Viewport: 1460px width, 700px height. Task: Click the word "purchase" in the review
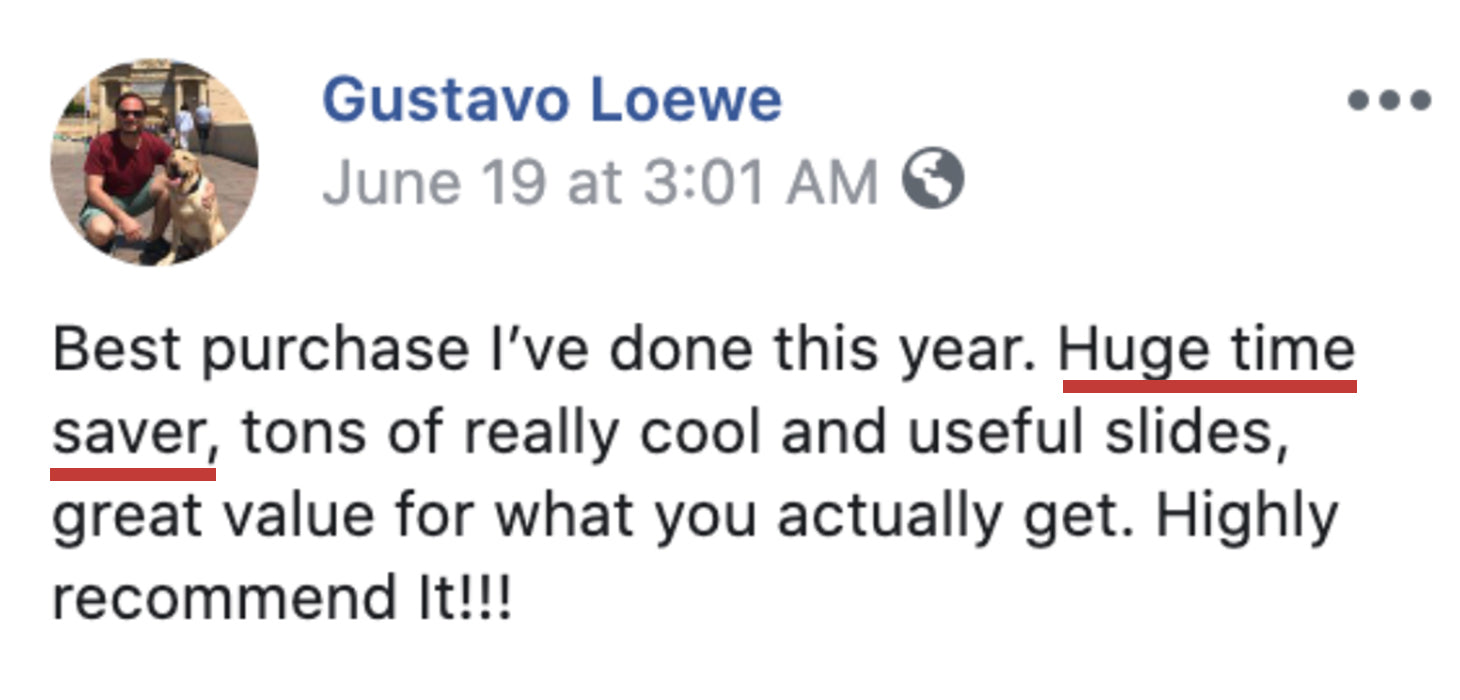(x=335, y=353)
